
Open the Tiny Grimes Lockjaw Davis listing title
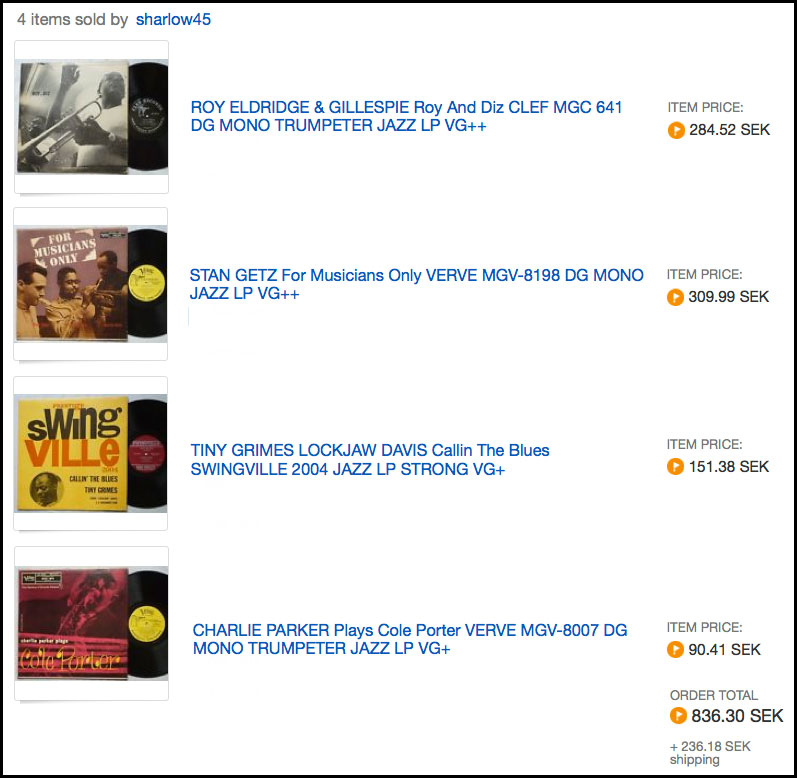tap(370, 459)
